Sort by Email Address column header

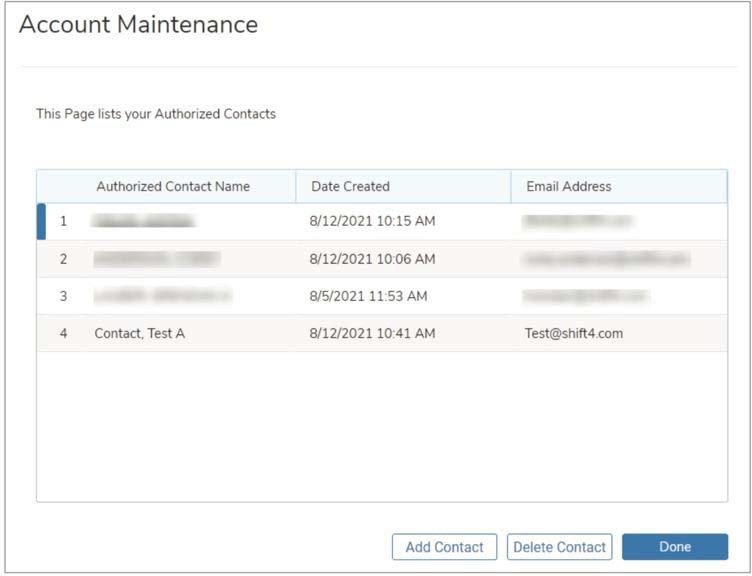click(x=568, y=186)
